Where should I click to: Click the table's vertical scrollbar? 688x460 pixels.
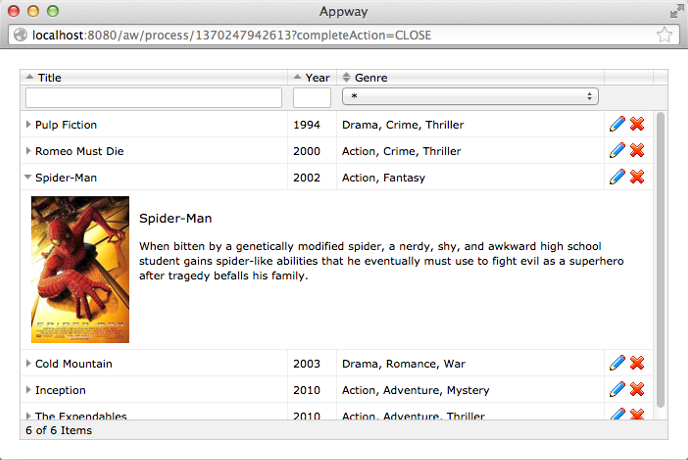point(660,260)
